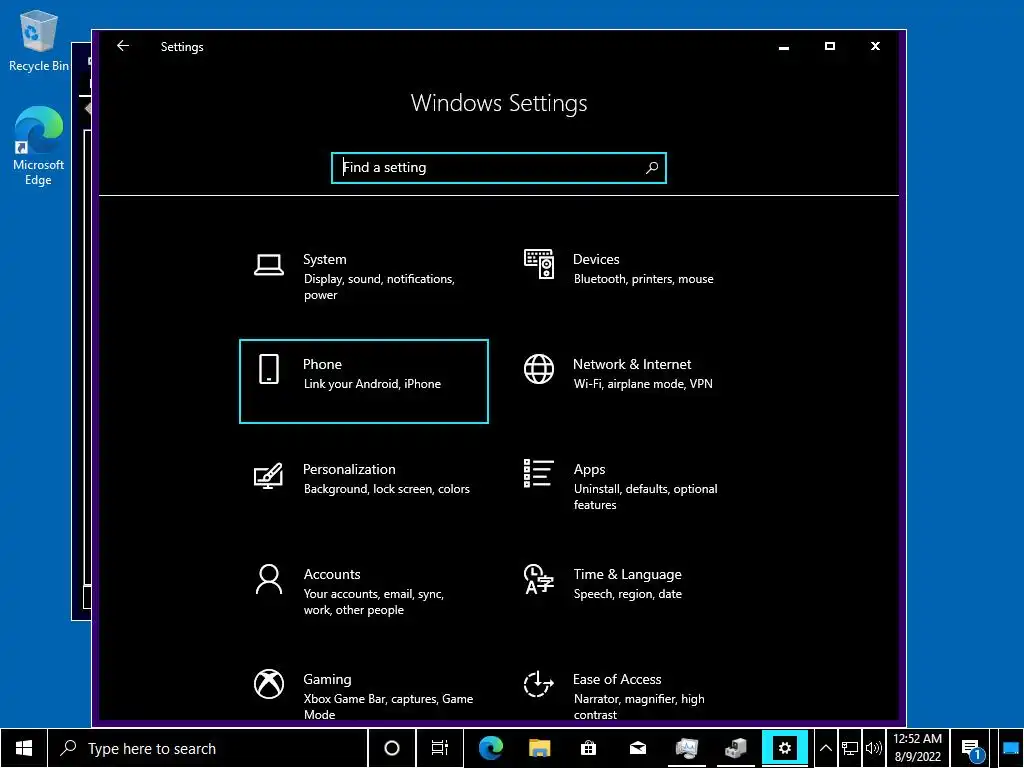The width and height of the screenshot is (1024, 768).
Task: Open Microsoft Store from the taskbar
Action: (x=588, y=748)
